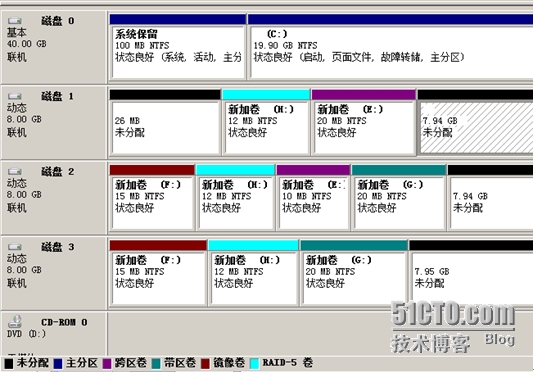Viewport: 534px width, 372px height.
Task: Click the Disk 2 drive icon
Action: click(x=15, y=171)
